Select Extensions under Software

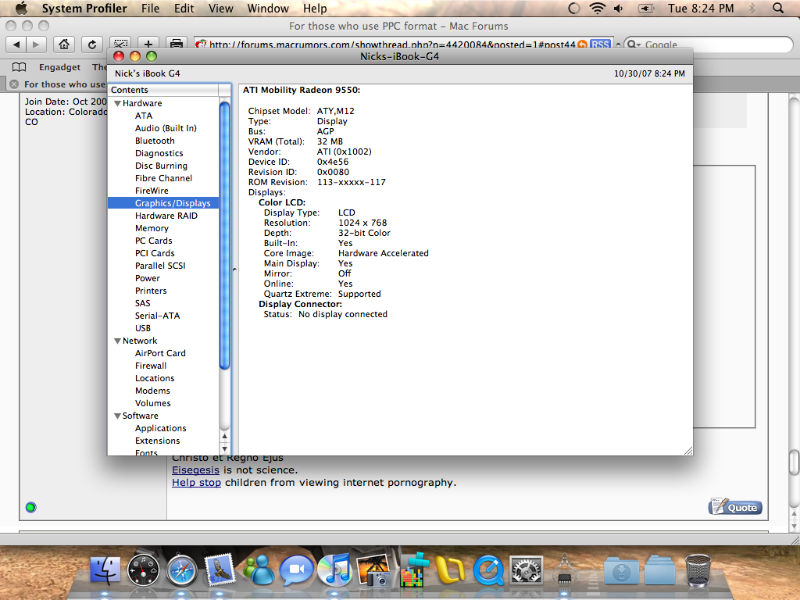click(157, 441)
